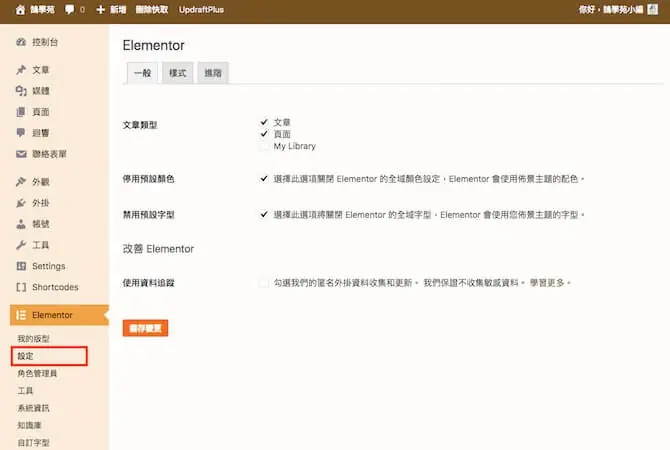Open the 系統資訊 submenu item
The image size is (670, 450).
point(33,408)
